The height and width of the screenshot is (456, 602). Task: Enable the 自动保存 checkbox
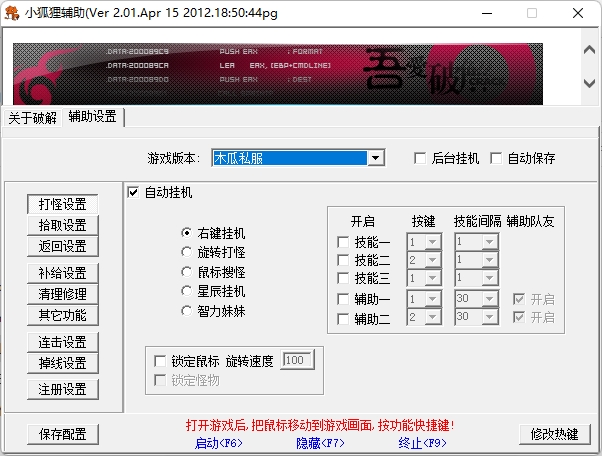[497, 158]
